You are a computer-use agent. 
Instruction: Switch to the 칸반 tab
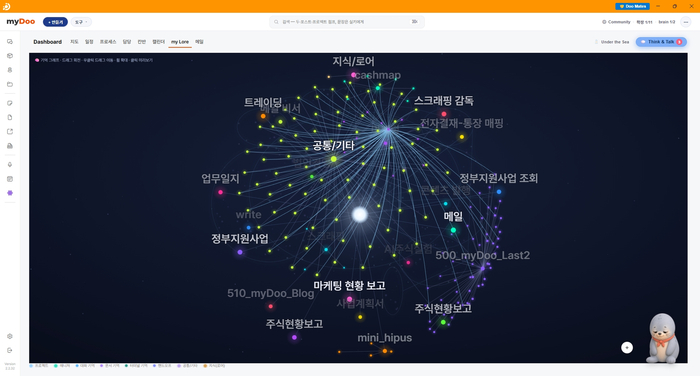142,42
